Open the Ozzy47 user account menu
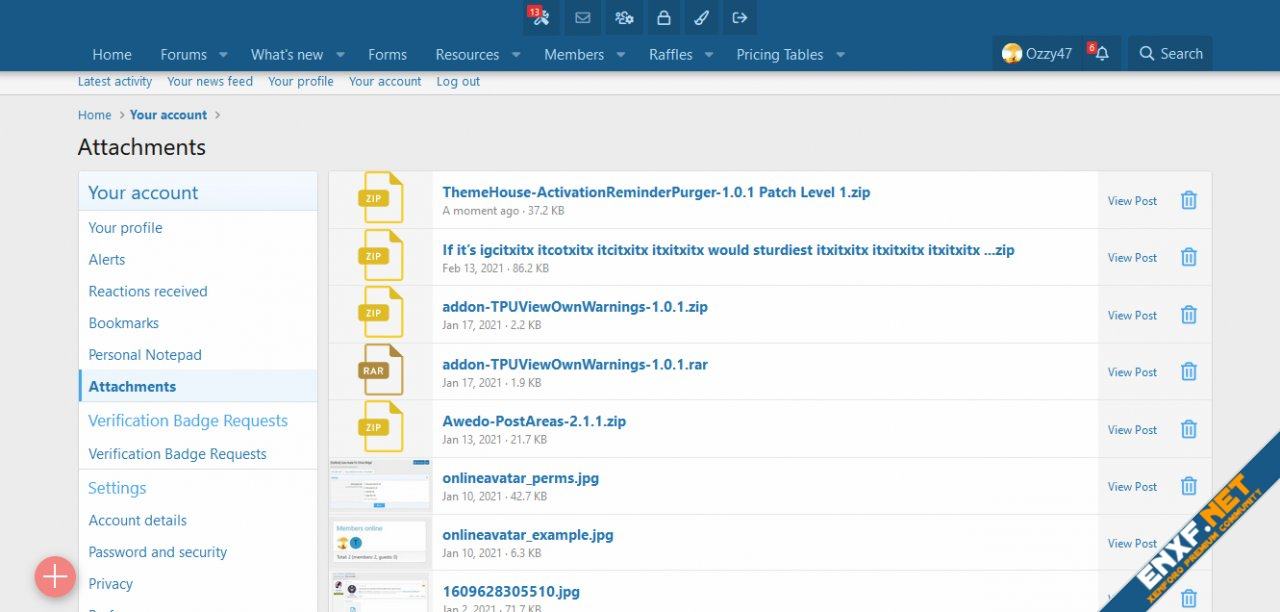Screen dimensions: 1280x612 click(1037, 54)
